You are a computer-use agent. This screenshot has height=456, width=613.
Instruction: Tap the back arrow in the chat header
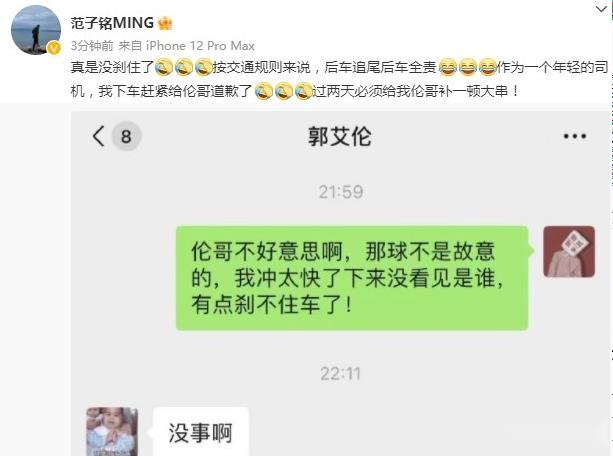(x=99, y=136)
